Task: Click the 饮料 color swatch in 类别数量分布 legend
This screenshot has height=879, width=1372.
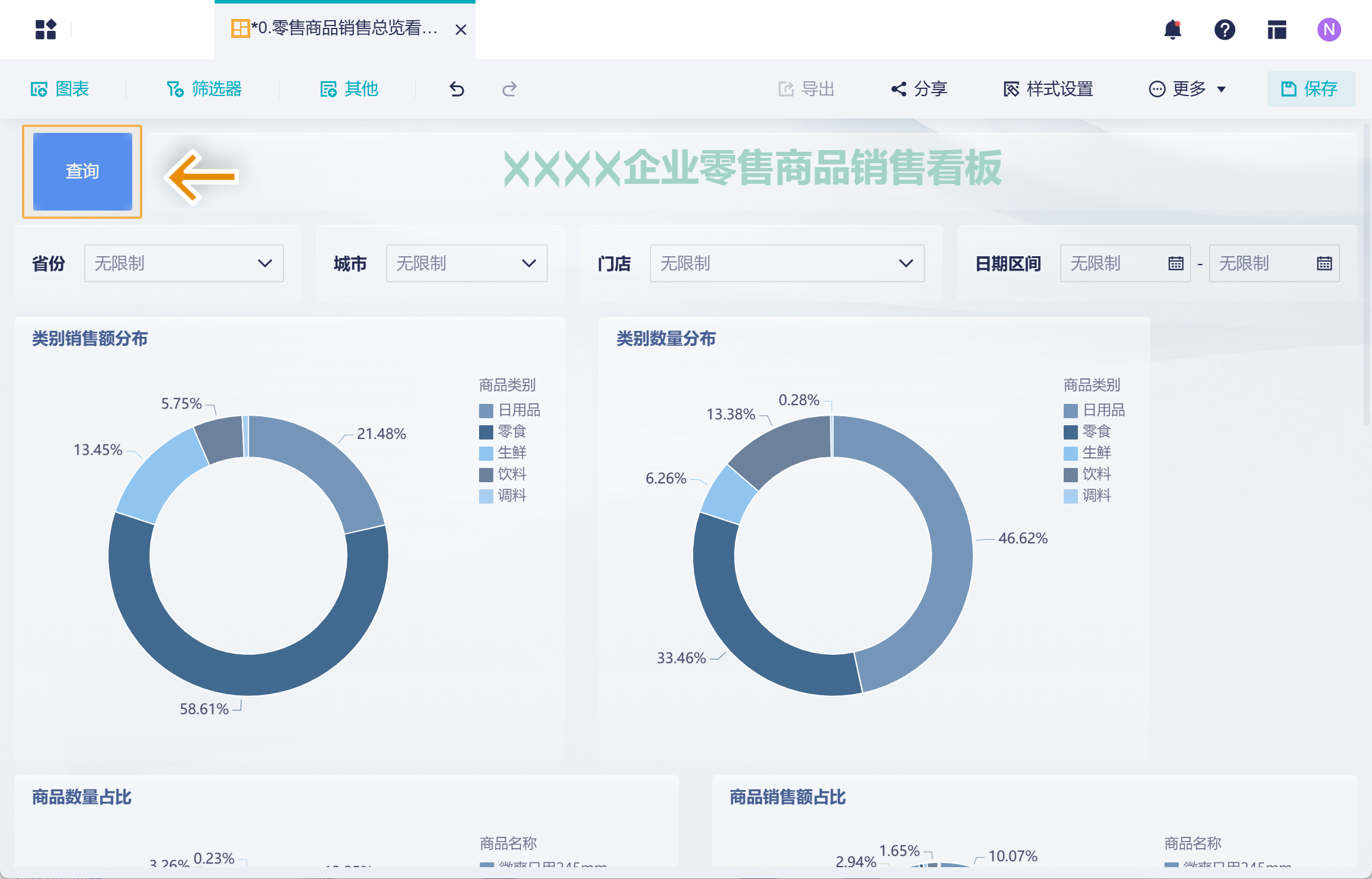Action: click(x=1070, y=474)
